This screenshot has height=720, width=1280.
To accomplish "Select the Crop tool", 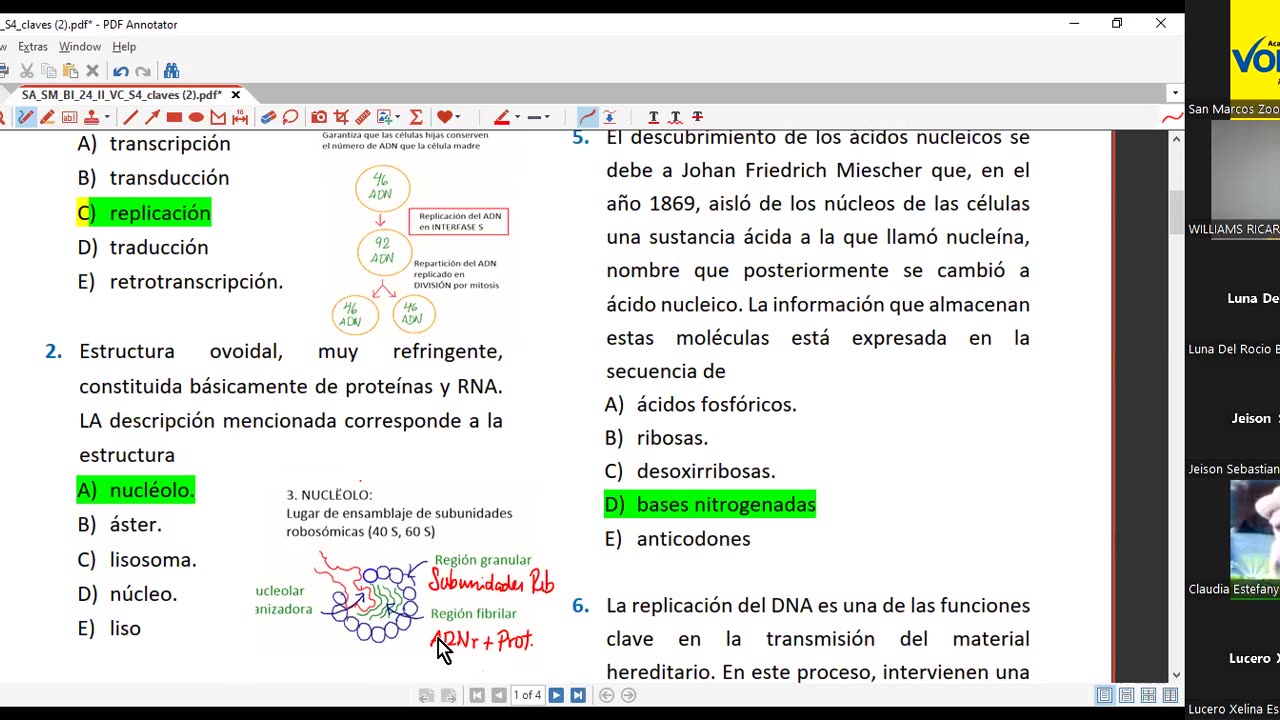I will pyautogui.click(x=341, y=117).
